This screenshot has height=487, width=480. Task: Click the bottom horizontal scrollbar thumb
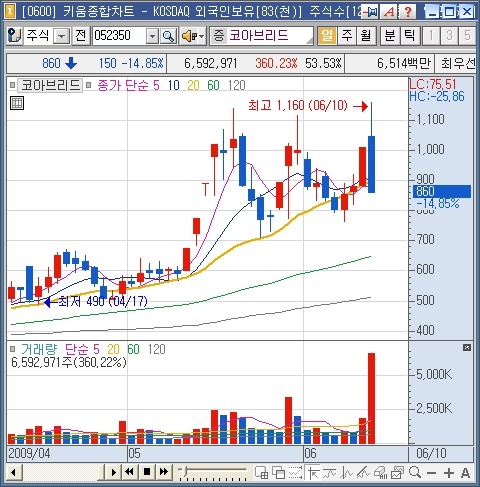click(x=101, y=473)
